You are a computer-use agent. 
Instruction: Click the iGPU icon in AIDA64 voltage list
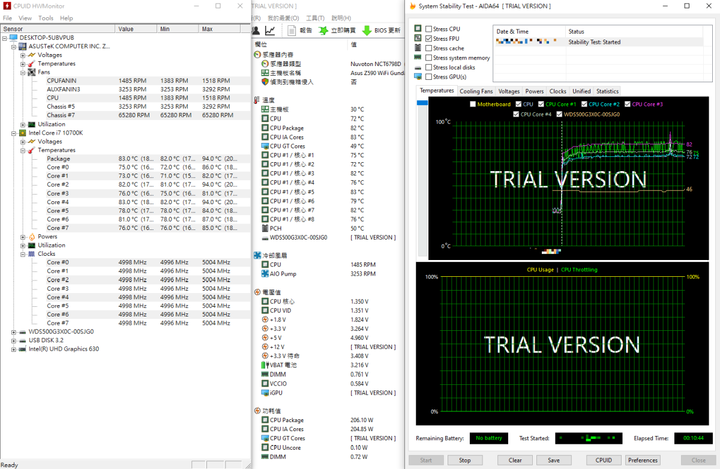(265, 393)
